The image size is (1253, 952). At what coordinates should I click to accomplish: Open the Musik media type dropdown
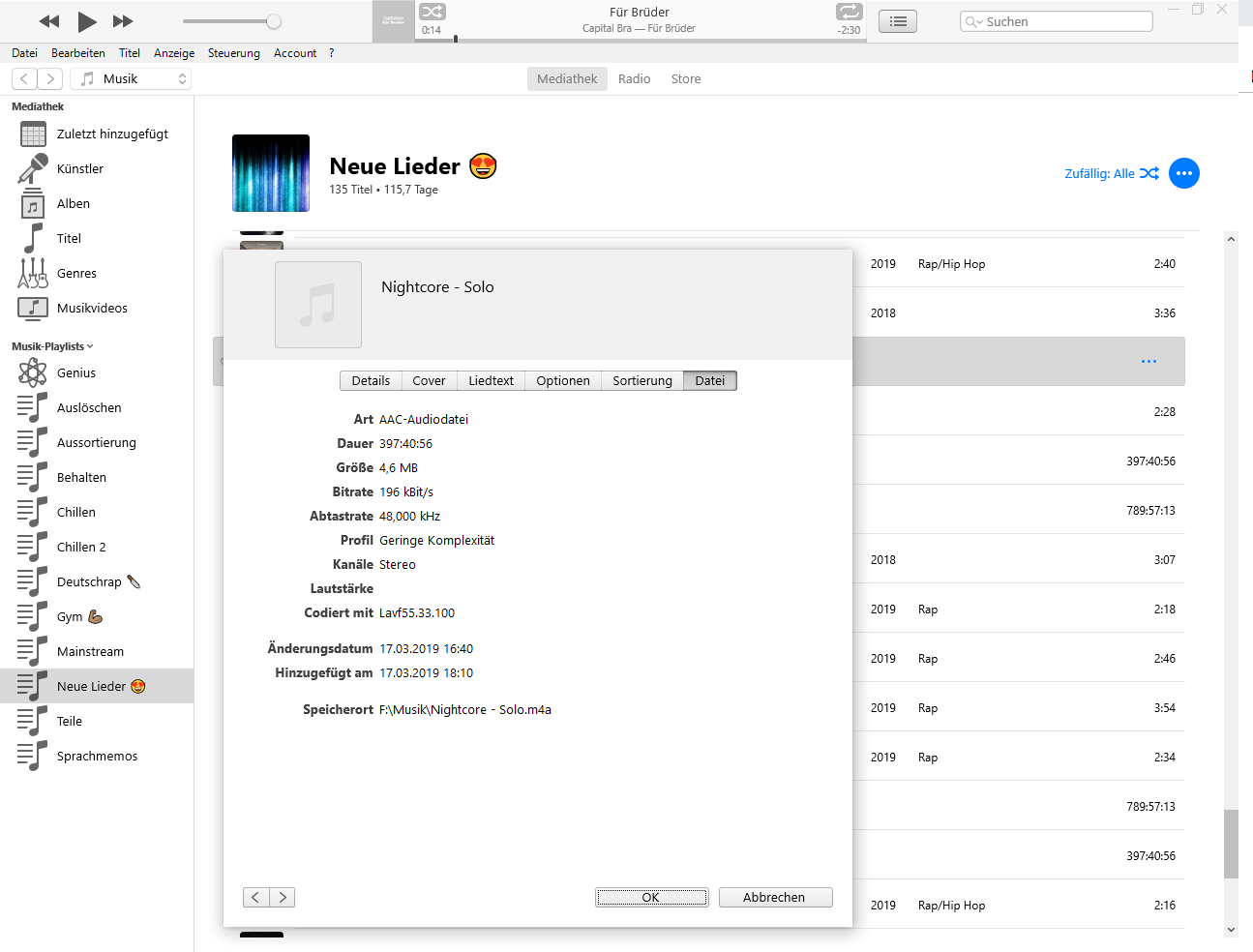131,79
